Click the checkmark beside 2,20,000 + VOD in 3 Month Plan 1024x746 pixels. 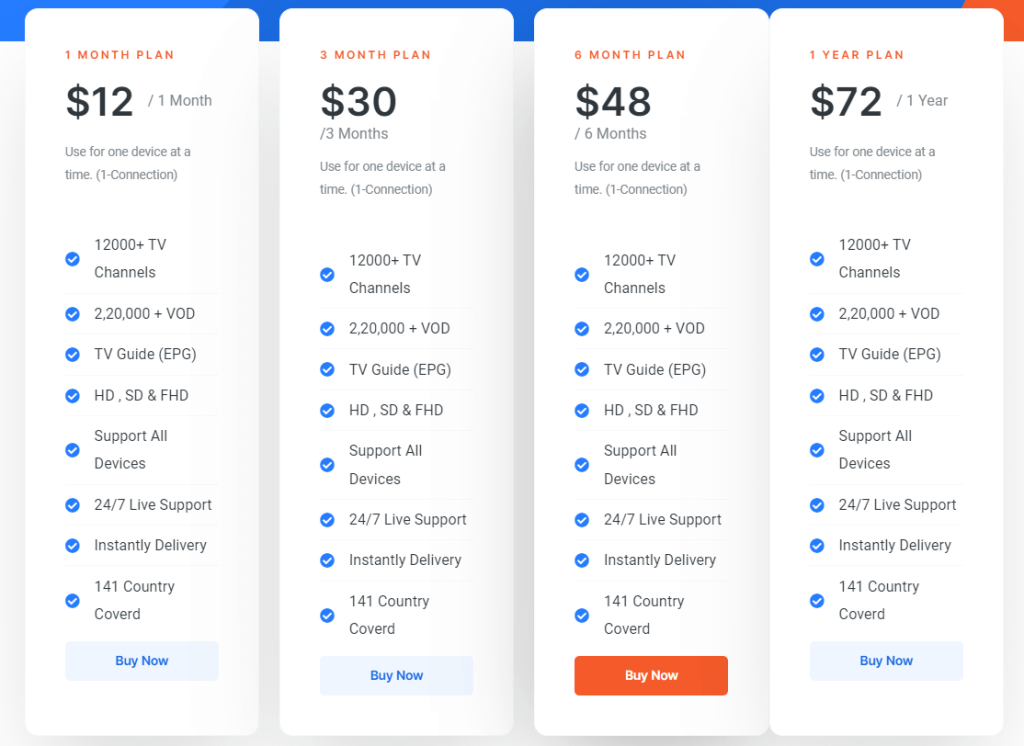(x=327, y=328)
